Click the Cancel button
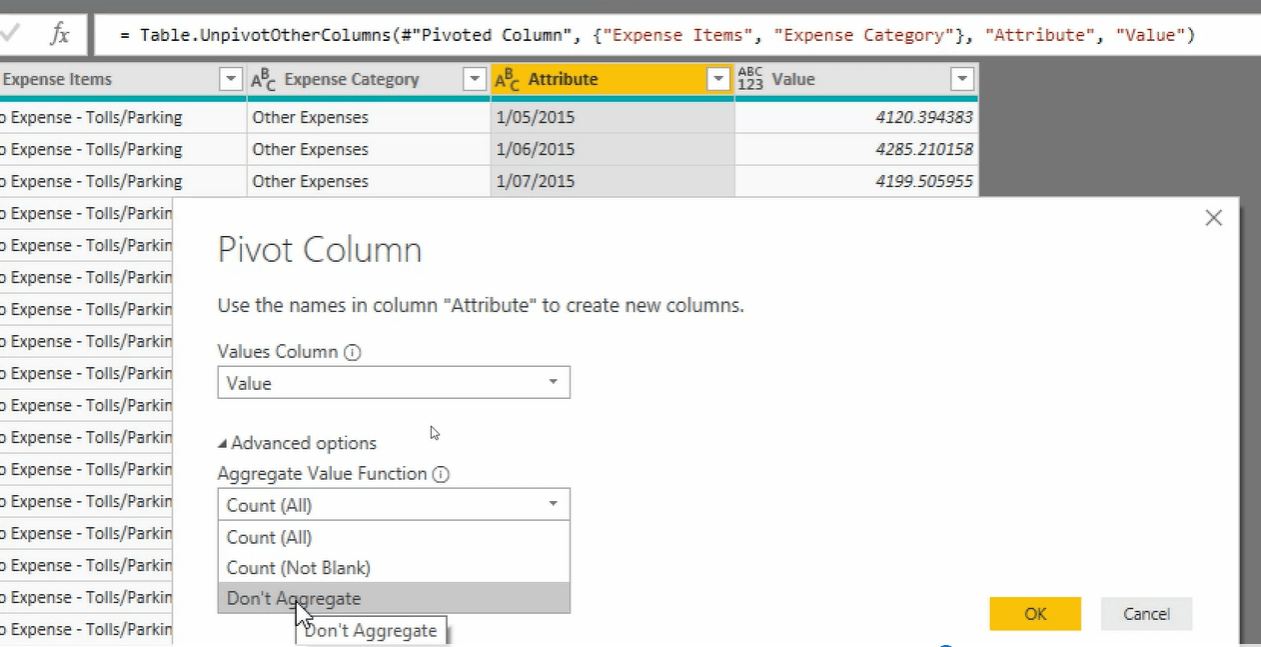 [x=1146, y=614]
